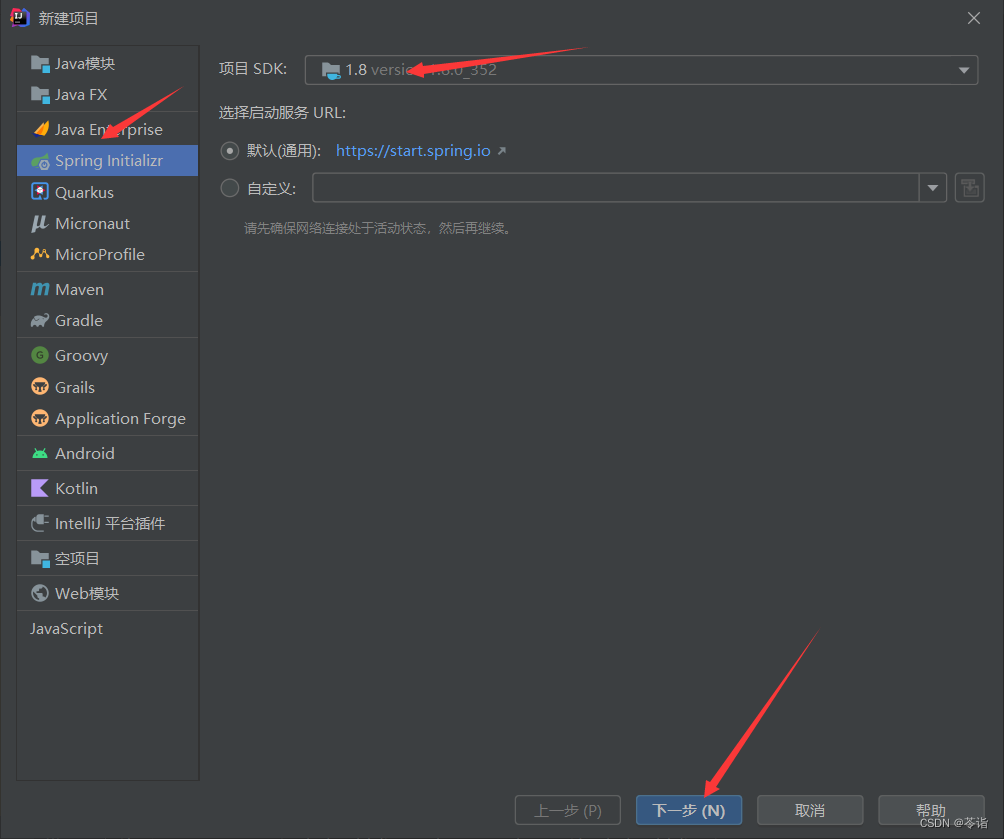Click the 帮助 button
The image size is (1004, 839).
click(931, 810)
